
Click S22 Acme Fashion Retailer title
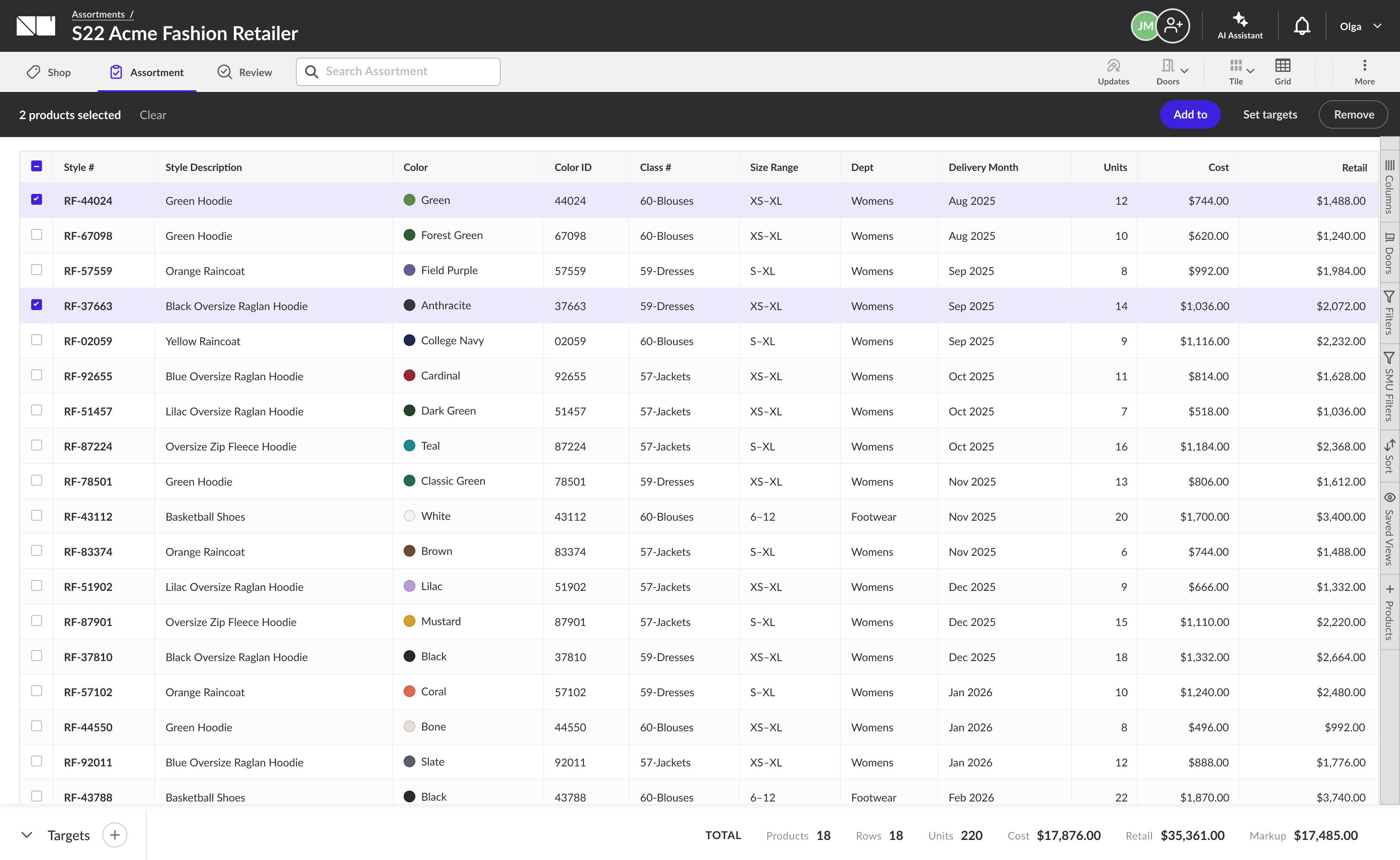[x=185, y=33]
